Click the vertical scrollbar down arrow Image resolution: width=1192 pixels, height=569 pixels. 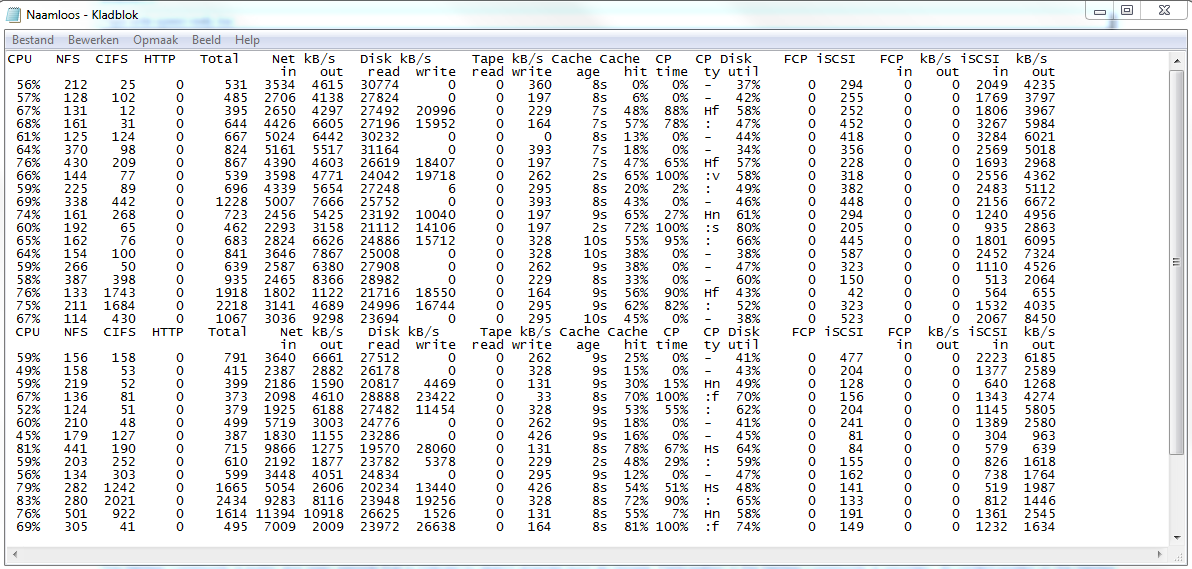pyautogui.click(x=1177, y=539)
